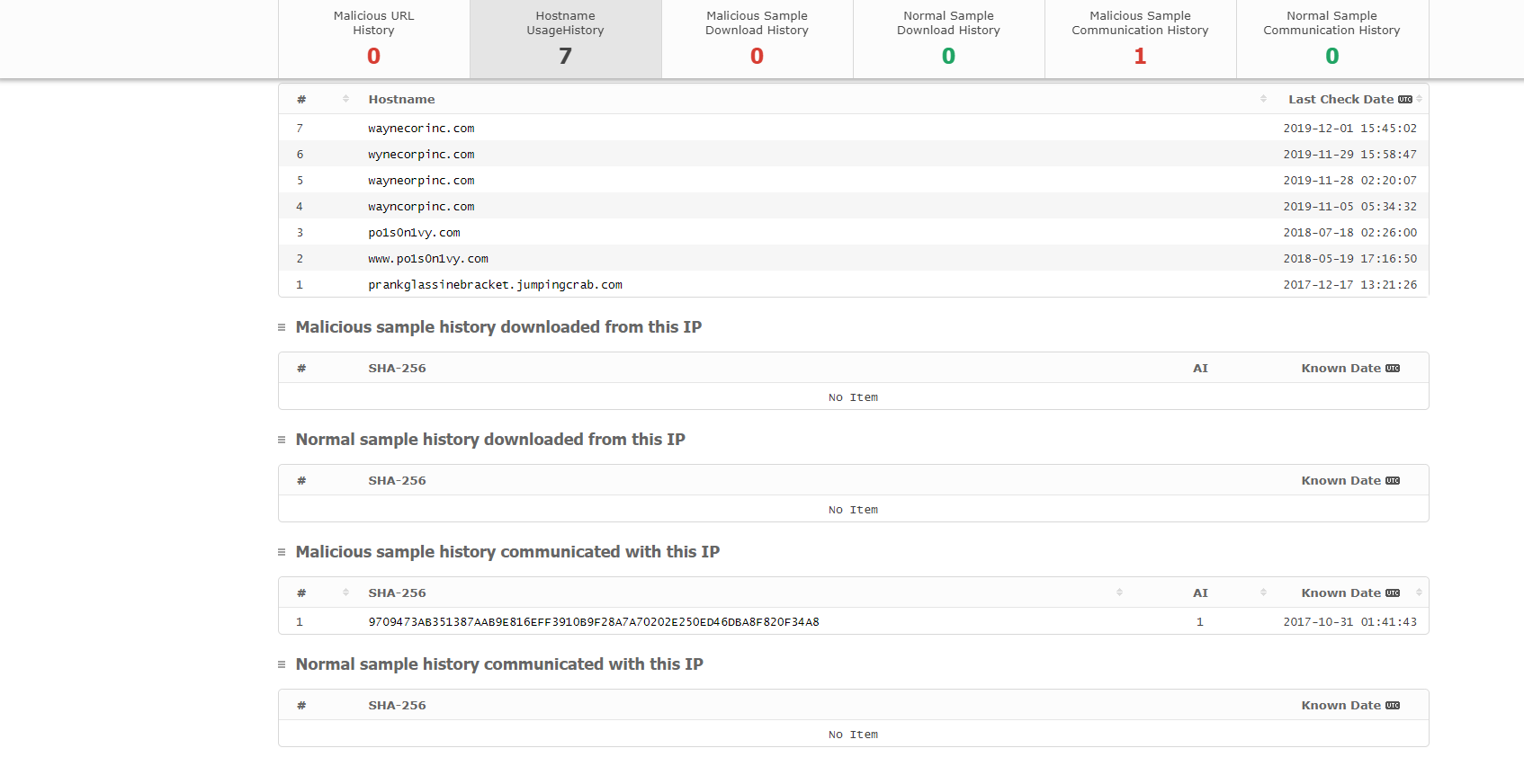The width and height of the screenshot is (1524, 784).
Task: Click sort arrows for AI column
Action: [x=1263, y=592]
